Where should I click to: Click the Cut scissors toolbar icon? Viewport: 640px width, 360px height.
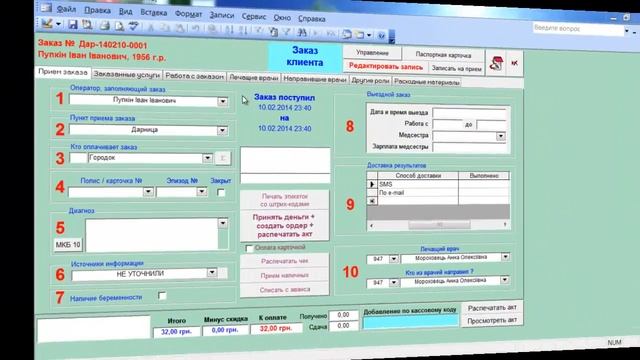[x=151, y=27]
